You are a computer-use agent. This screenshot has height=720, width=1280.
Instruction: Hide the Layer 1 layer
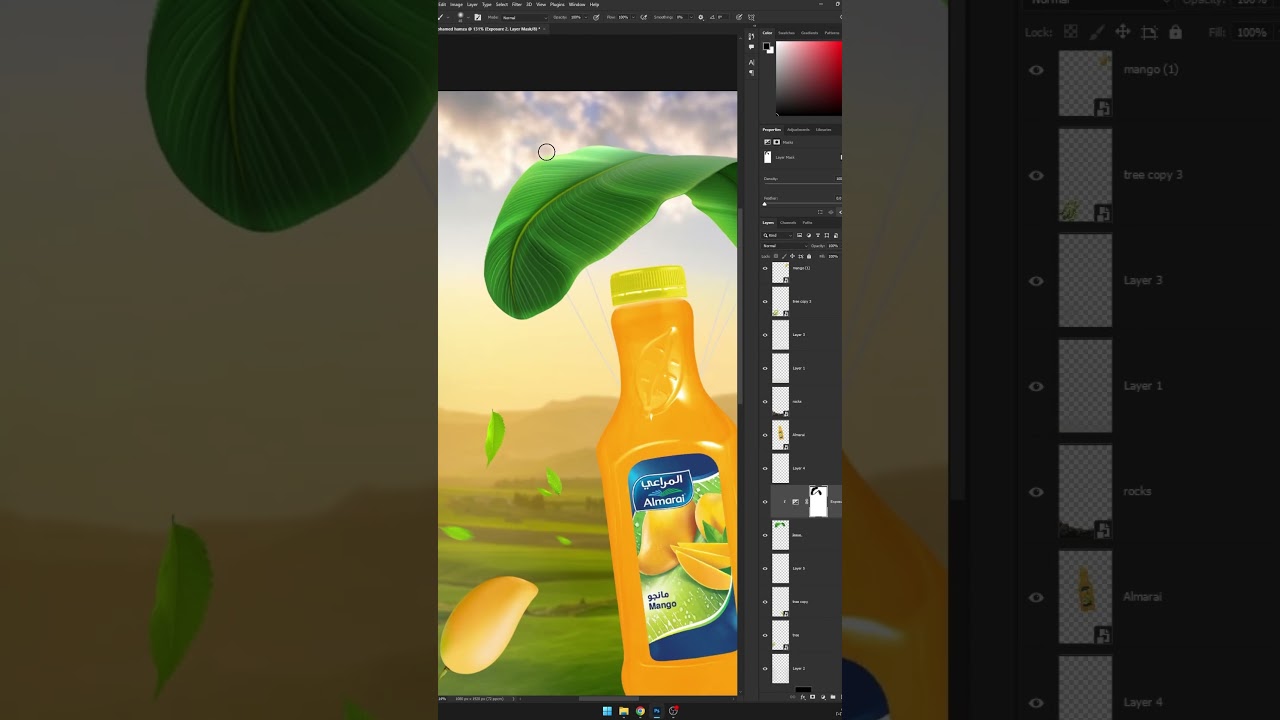(x=765, y=368)
